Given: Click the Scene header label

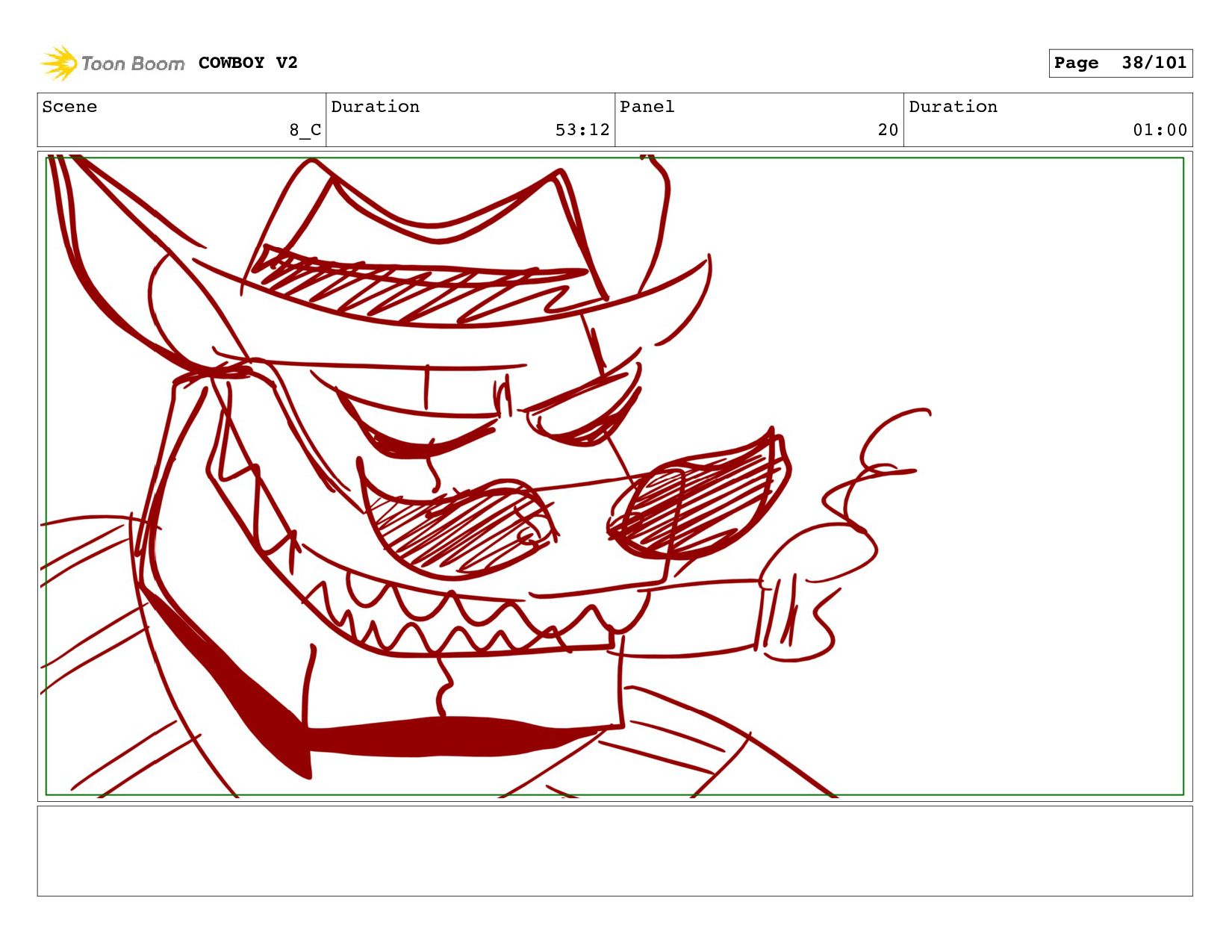Looking at the screenshot, I should [69, 107].
